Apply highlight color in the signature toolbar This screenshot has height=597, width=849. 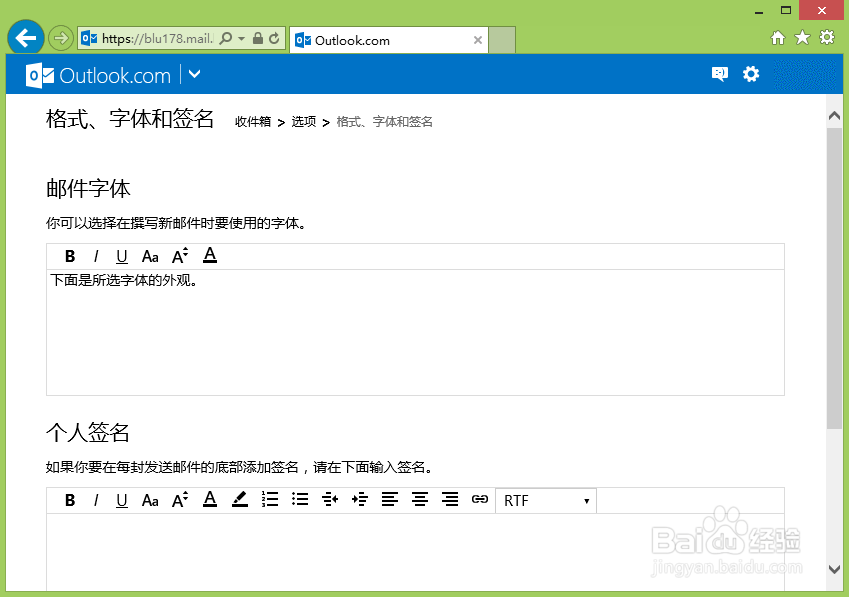click(240, 500)
